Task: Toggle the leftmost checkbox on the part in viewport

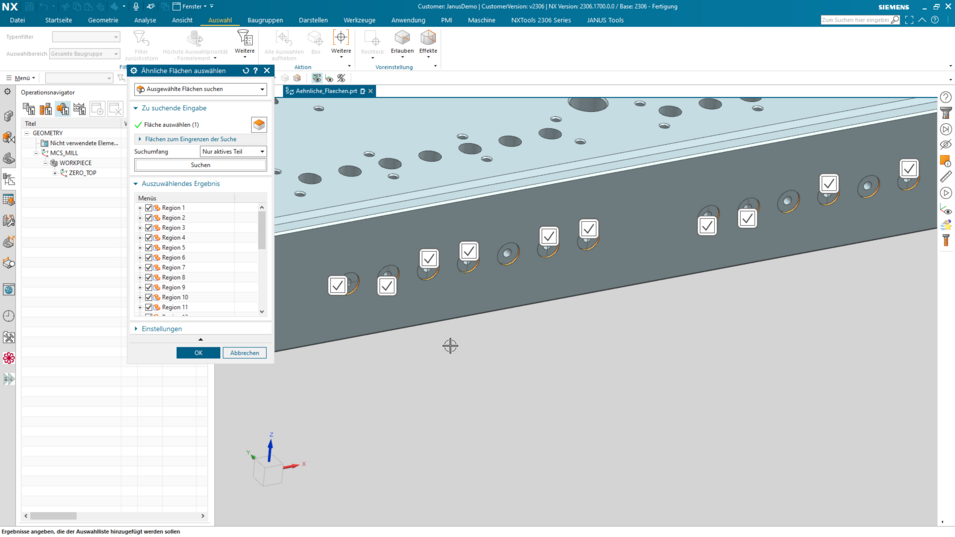Action: (337, 286)
